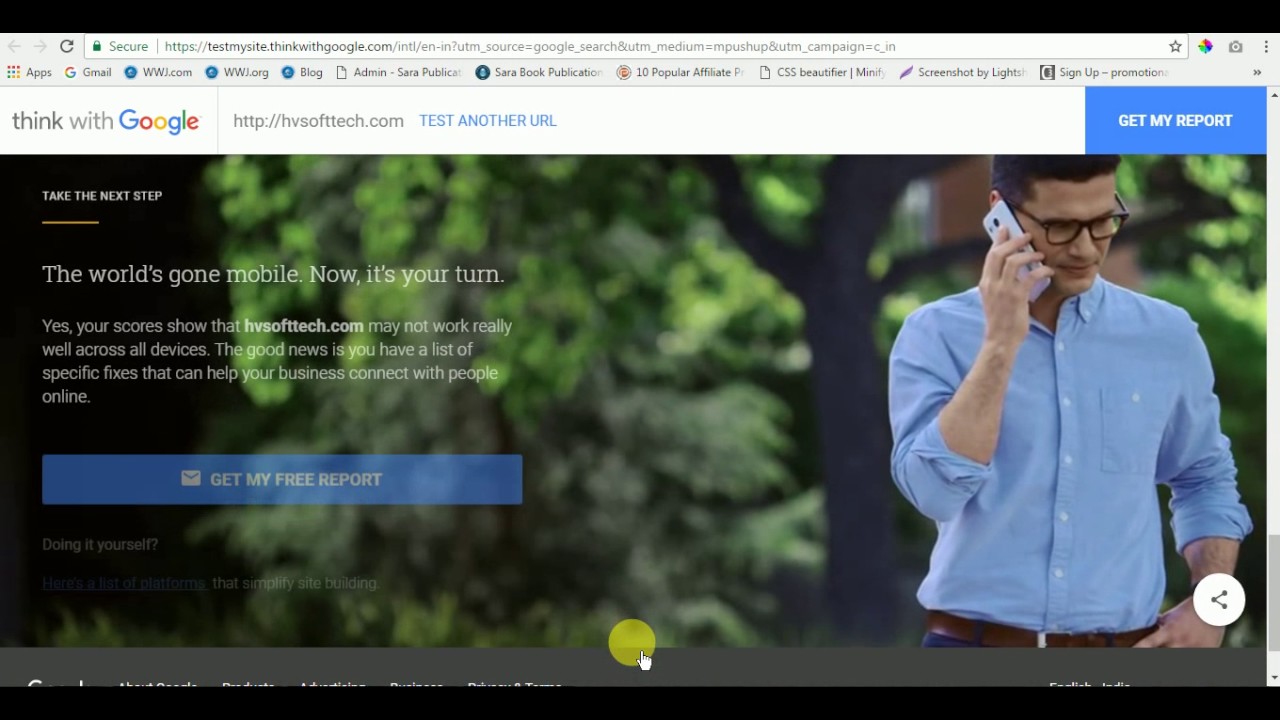Click the GET MY FREE REPORT button
The height and width of the screenshot is (720, 1280).
282,479
